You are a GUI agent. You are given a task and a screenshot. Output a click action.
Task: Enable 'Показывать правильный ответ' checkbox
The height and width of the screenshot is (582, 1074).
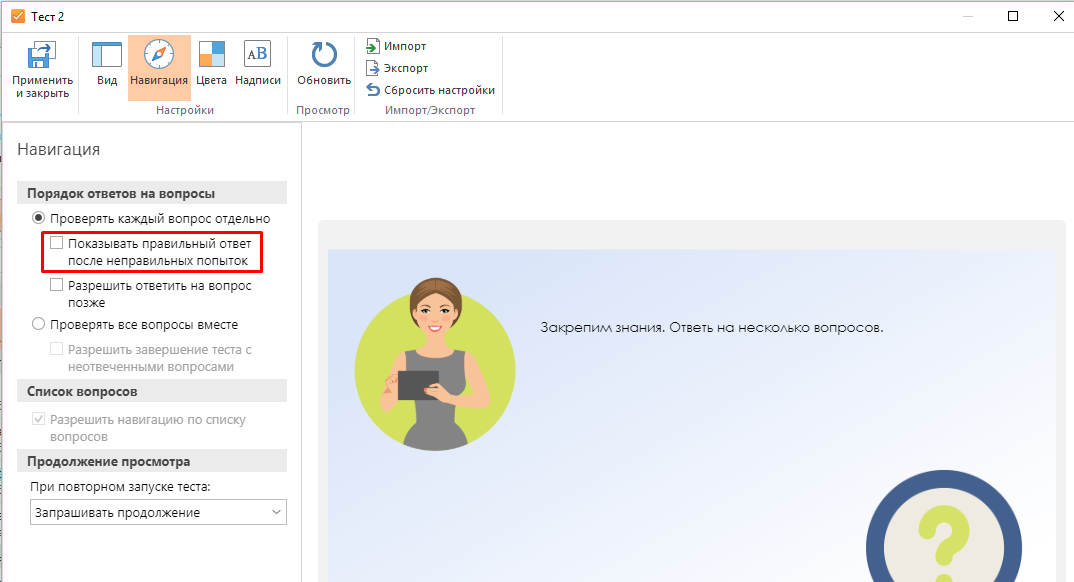(x=57, y=243)
